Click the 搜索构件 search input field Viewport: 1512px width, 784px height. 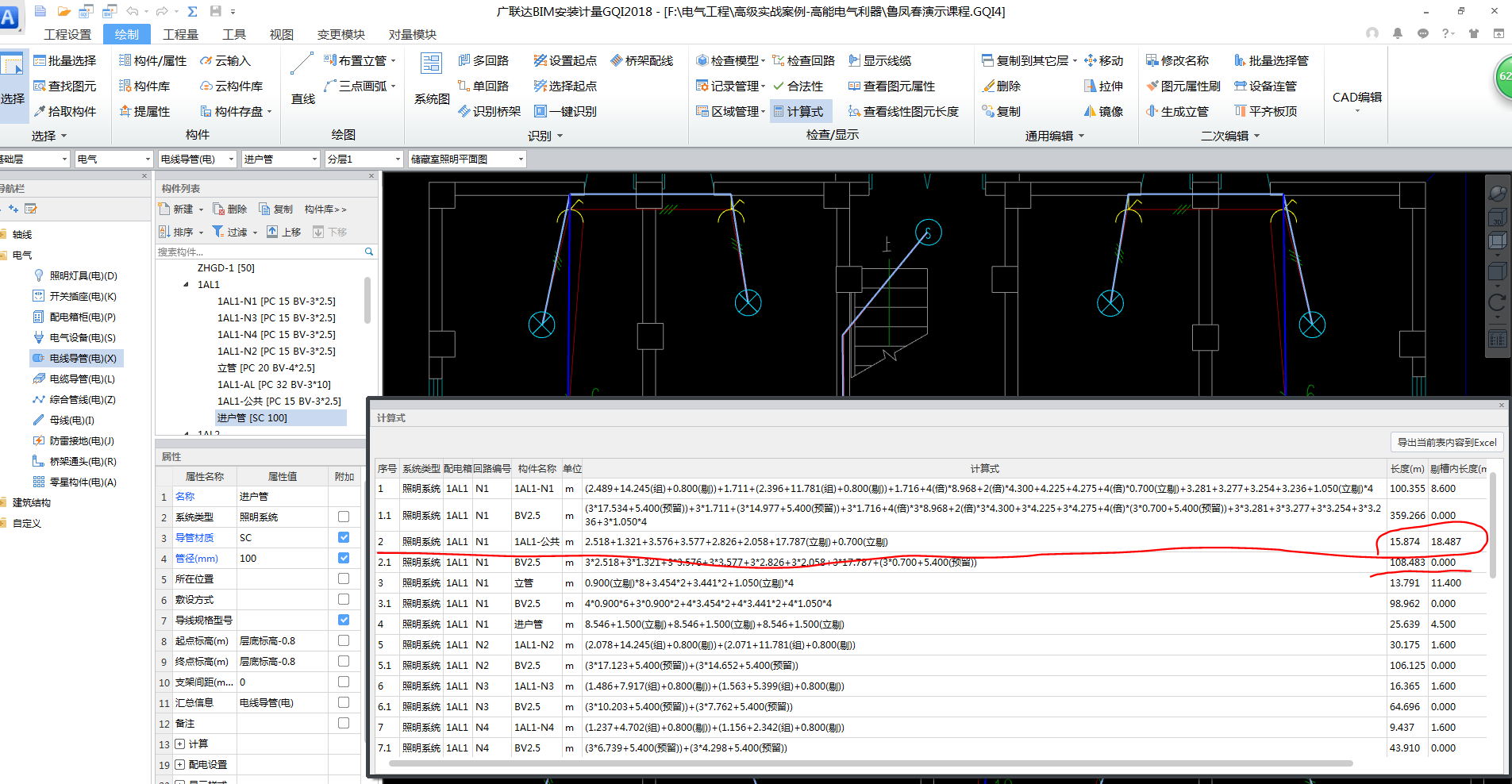(x=259, y=252)
